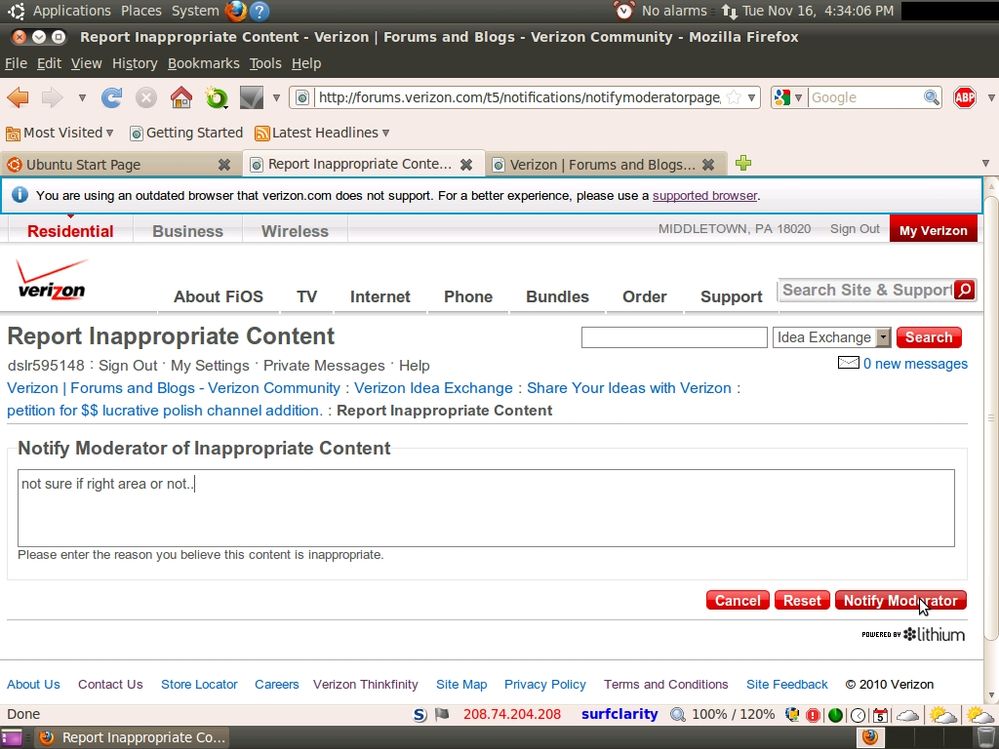Click the S icon in status bar
This screenshot has width=999, height=749.
[419, 715]
